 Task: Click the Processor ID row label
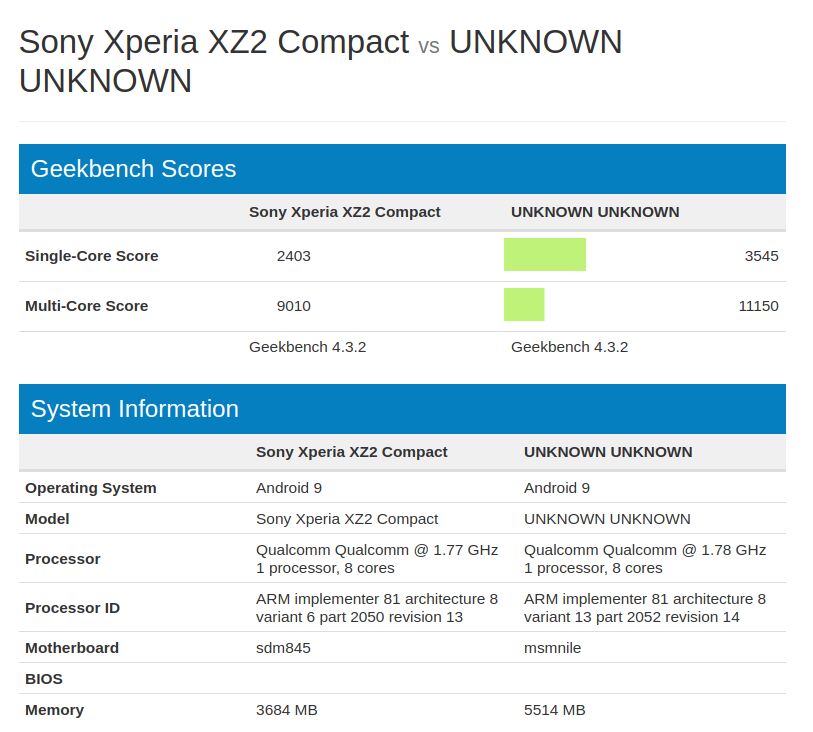pyautogui.click(x=72, y=608)
